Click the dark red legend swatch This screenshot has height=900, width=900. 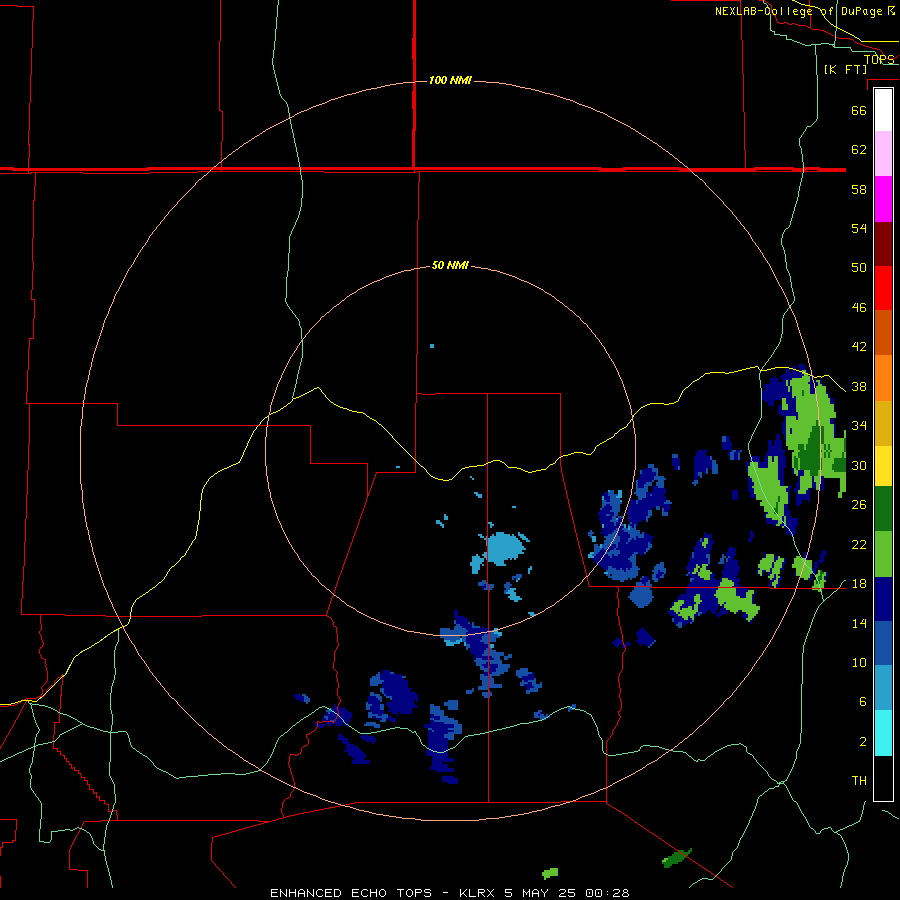[x=883, y=243]
